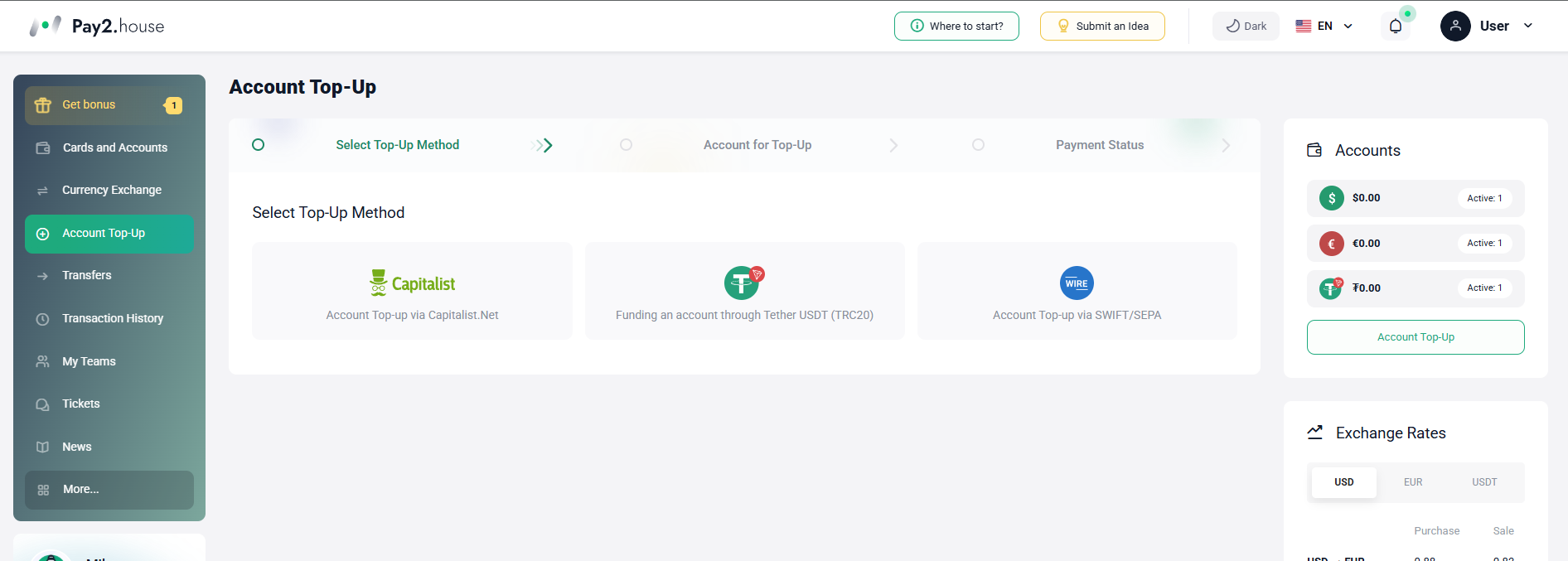Open Transfers in sidebar
This screenshot has height=561, width=1568.
point(109,276)
